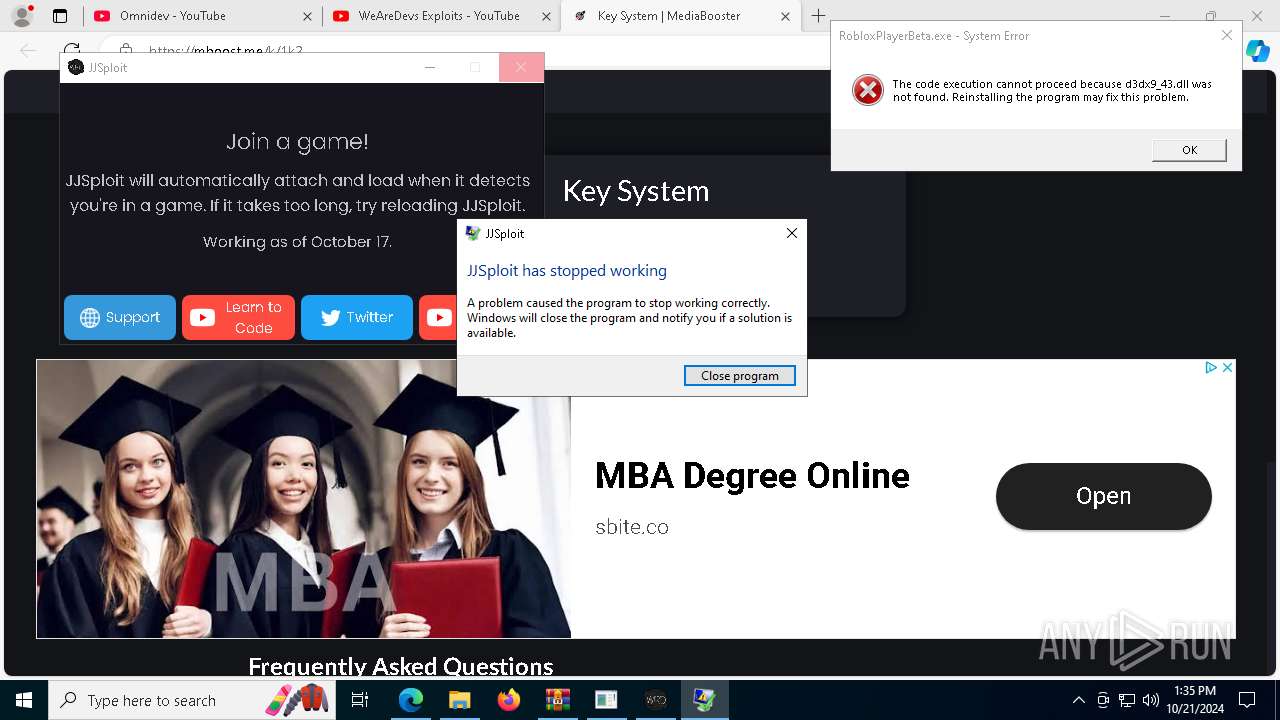Close the JJSploit window with the red X

pos(521,67)
